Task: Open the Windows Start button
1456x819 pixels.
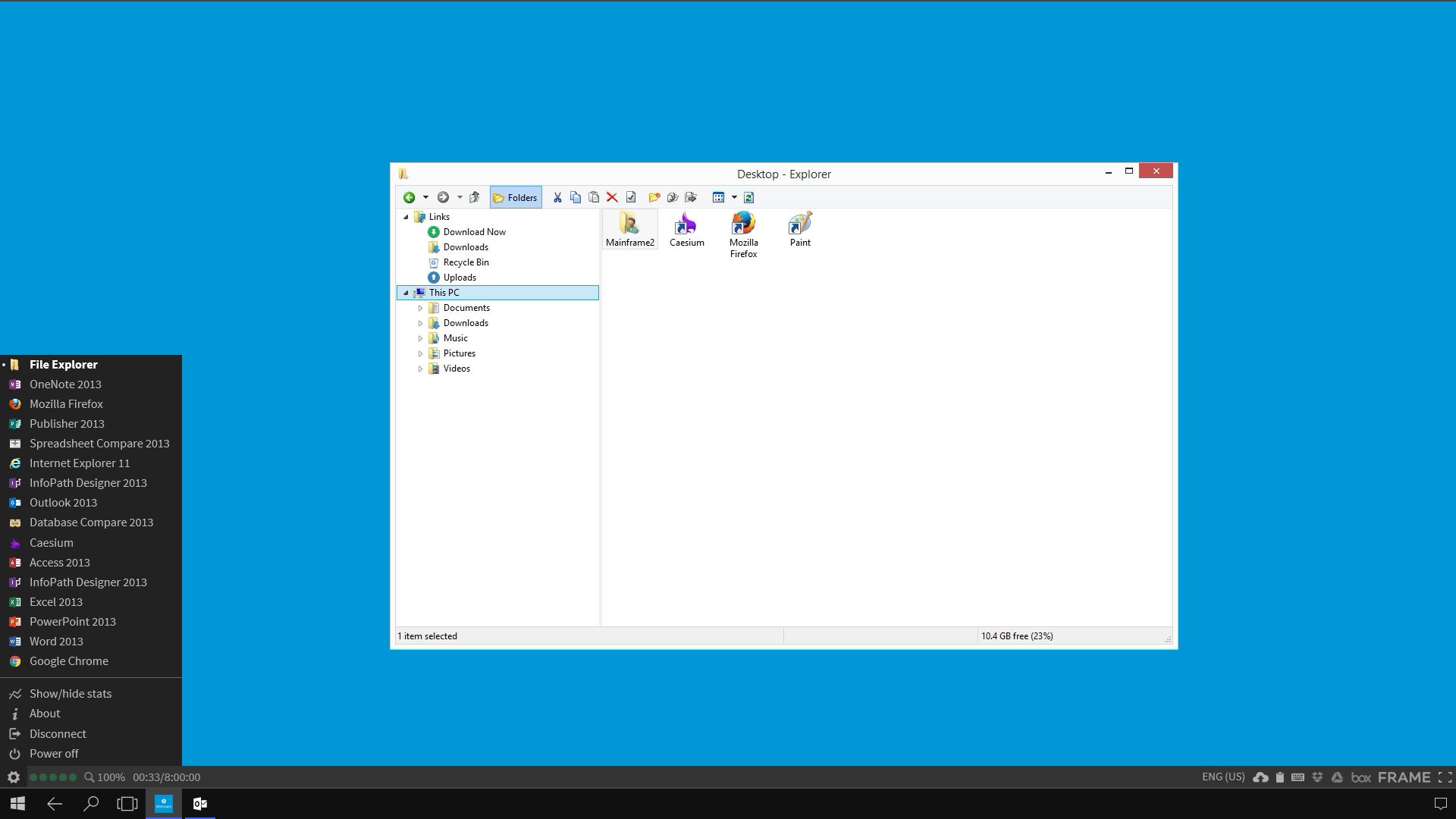Action: (x=18, y=804)
